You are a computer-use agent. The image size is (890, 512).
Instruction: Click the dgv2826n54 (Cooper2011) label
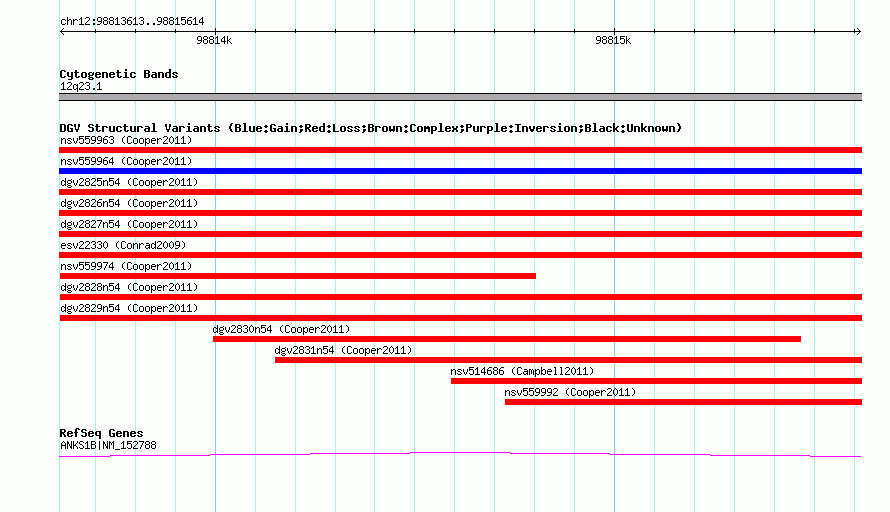(x=129, y=203)
